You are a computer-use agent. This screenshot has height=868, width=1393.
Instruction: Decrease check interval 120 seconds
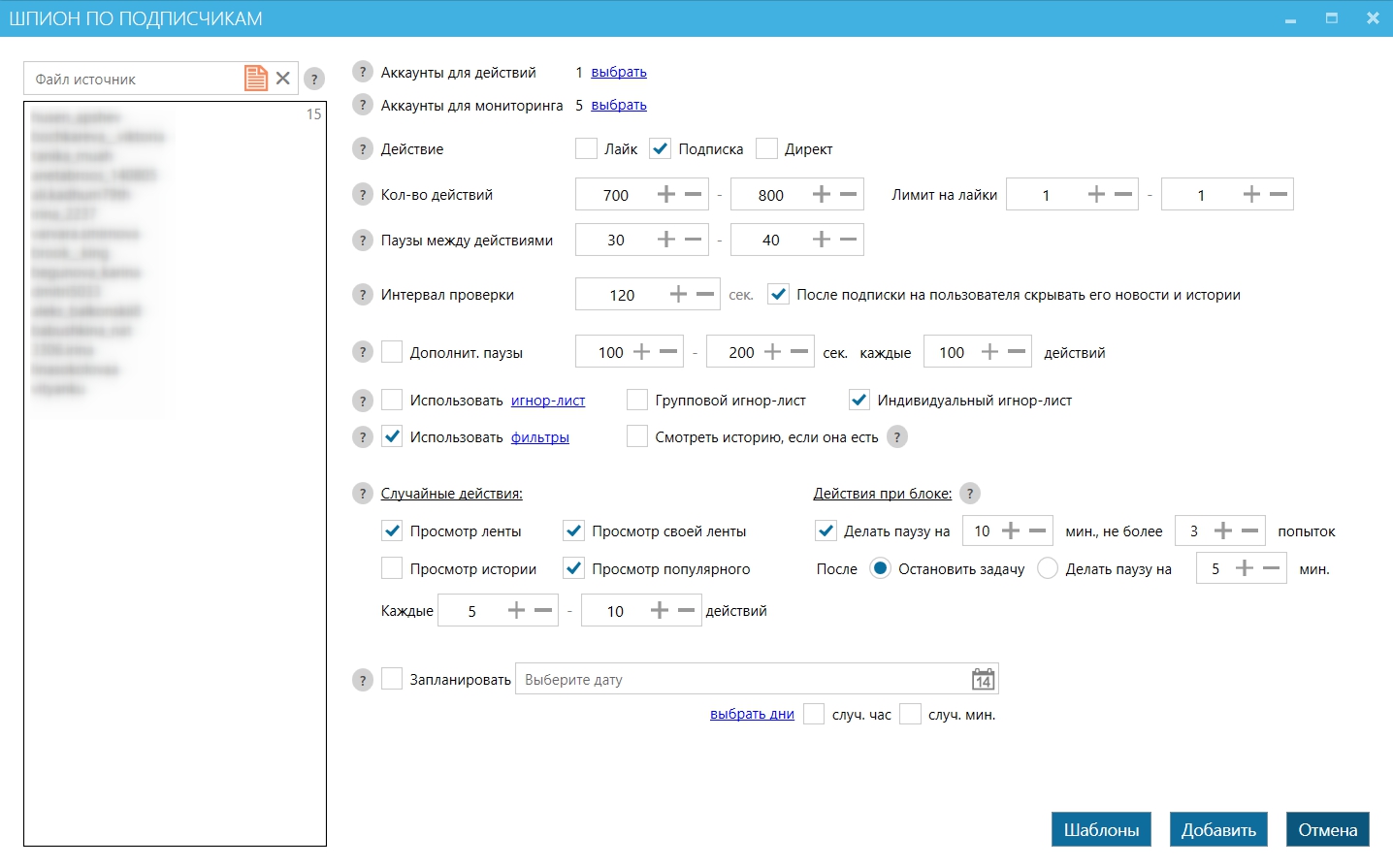pyautogui.click(x=705, y=294)
